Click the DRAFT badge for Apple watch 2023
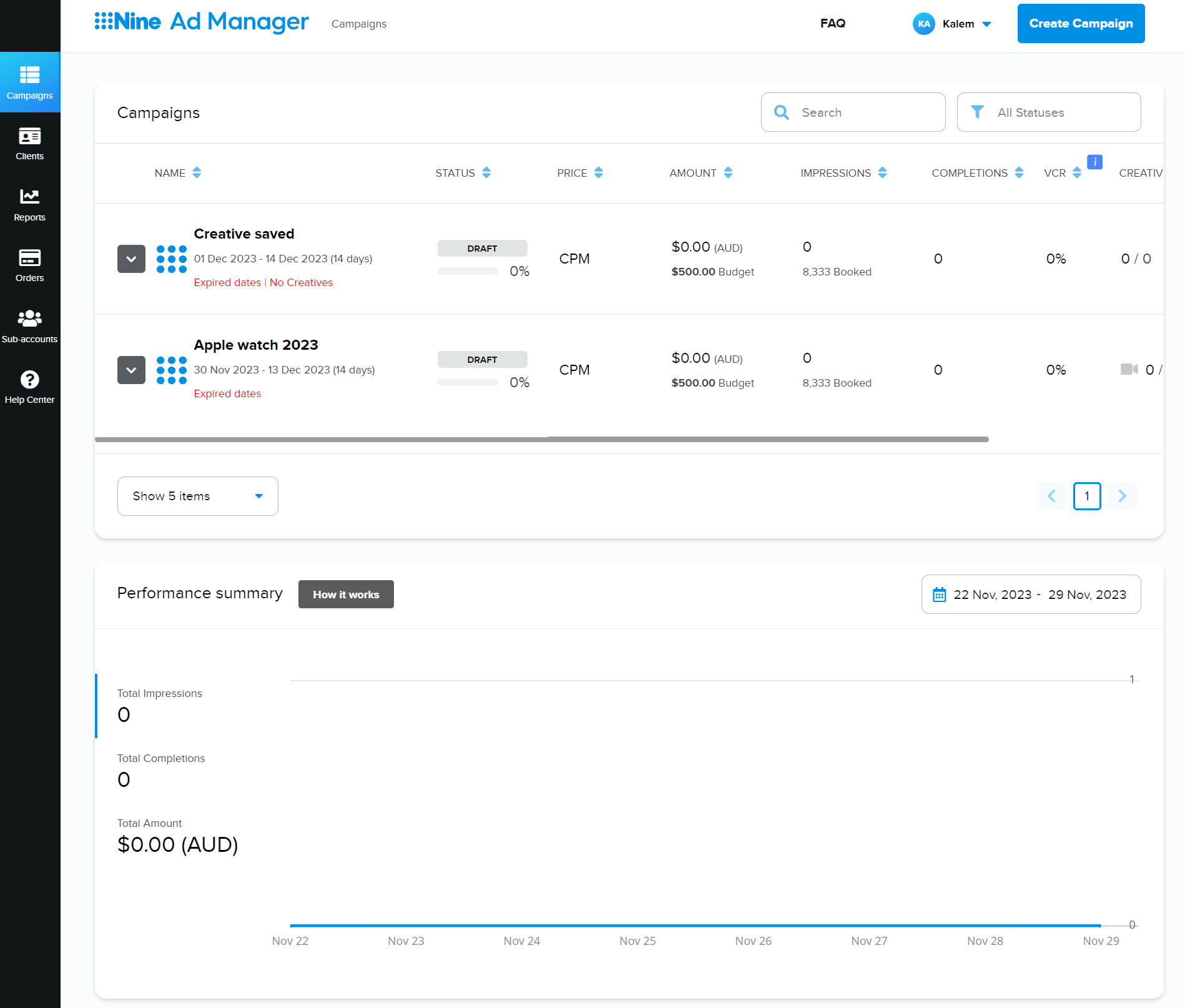The image size is (1185, 1008). 483,359
